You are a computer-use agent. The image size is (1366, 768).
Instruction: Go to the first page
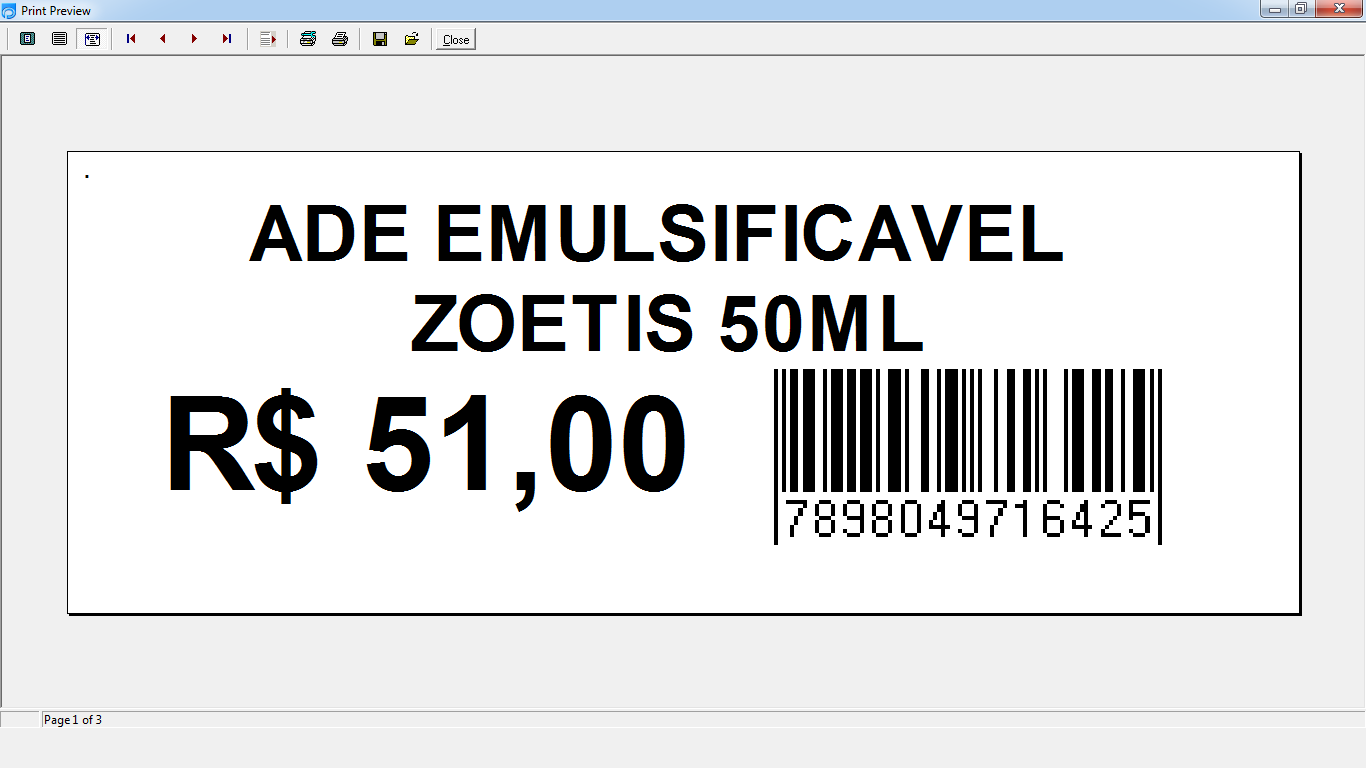point(131,39)
